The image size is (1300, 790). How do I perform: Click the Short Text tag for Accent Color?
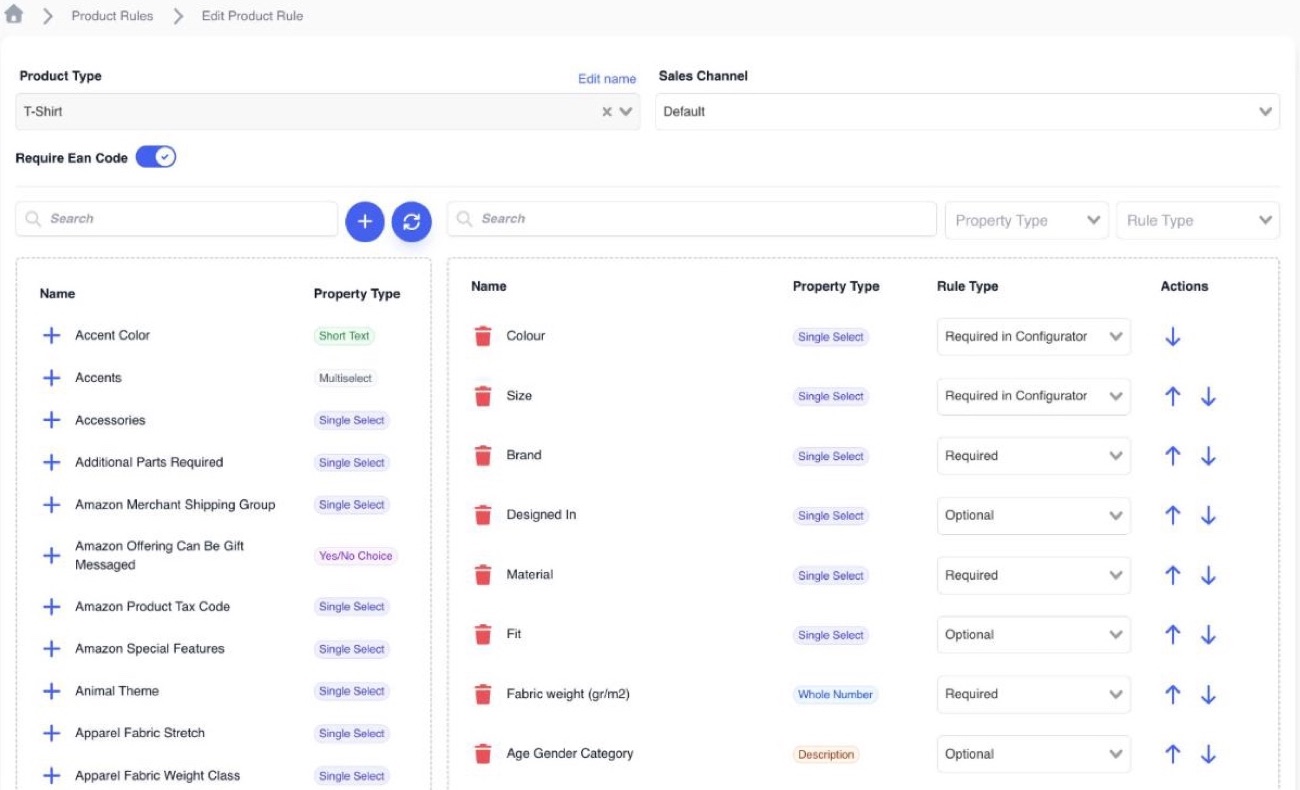(344, 336)
